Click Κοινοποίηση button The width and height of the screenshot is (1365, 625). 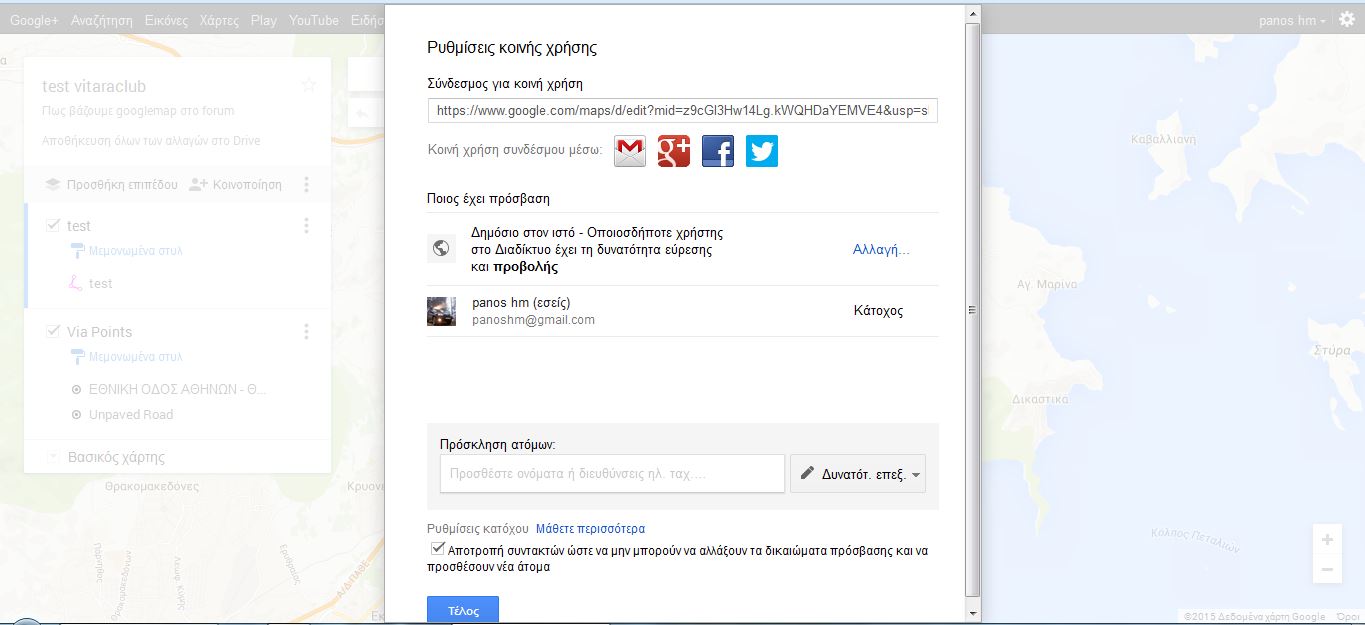coord(235,184)
